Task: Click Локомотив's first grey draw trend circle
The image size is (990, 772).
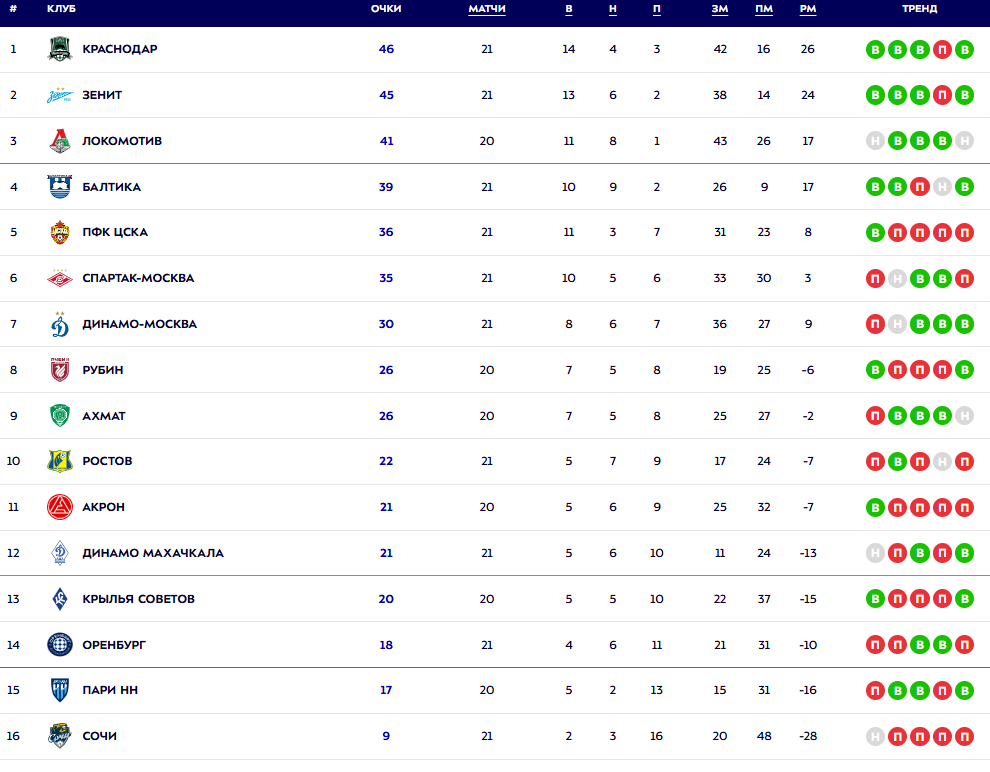Action: (875, 141)
